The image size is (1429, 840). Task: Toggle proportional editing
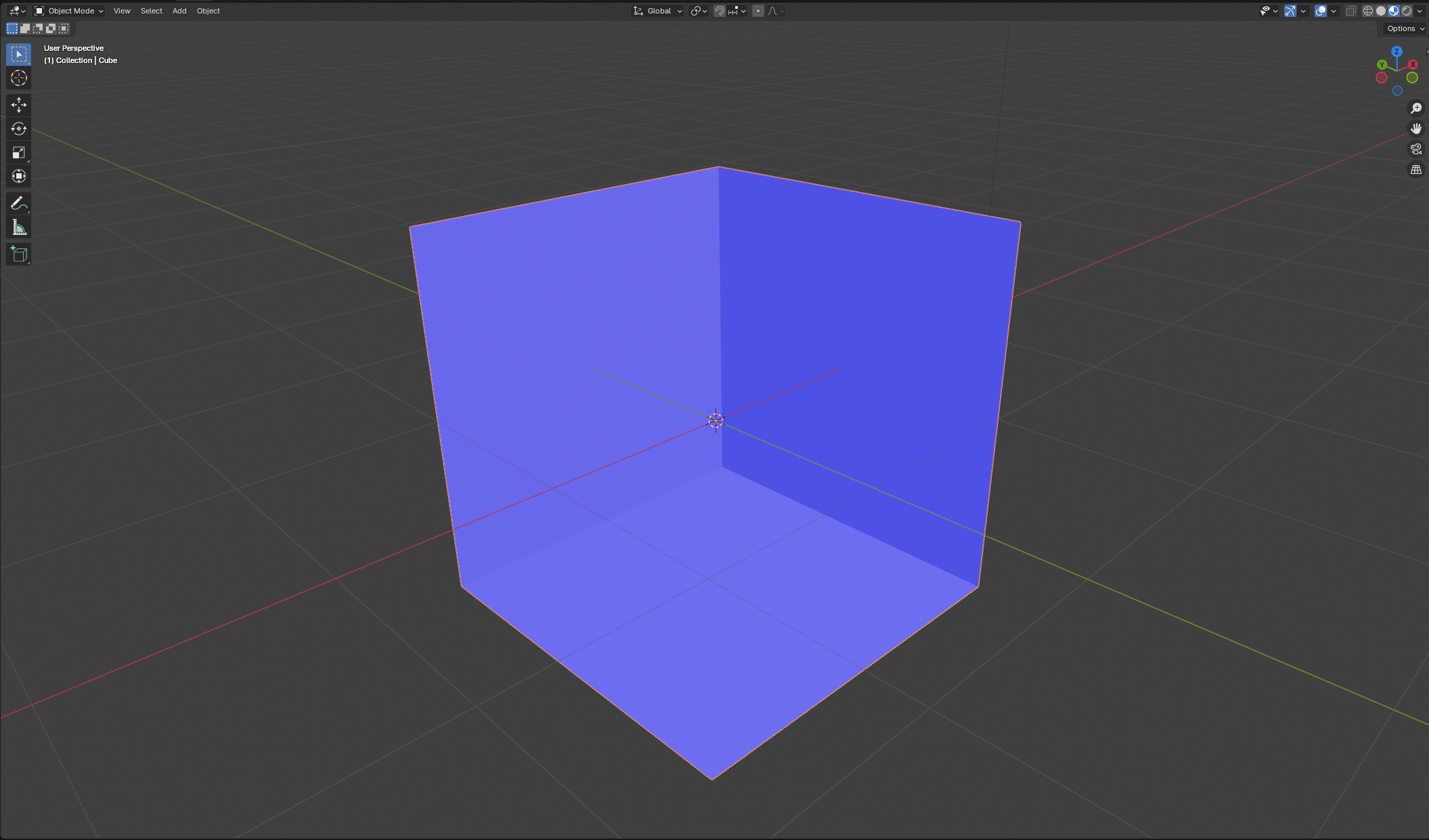758,11
